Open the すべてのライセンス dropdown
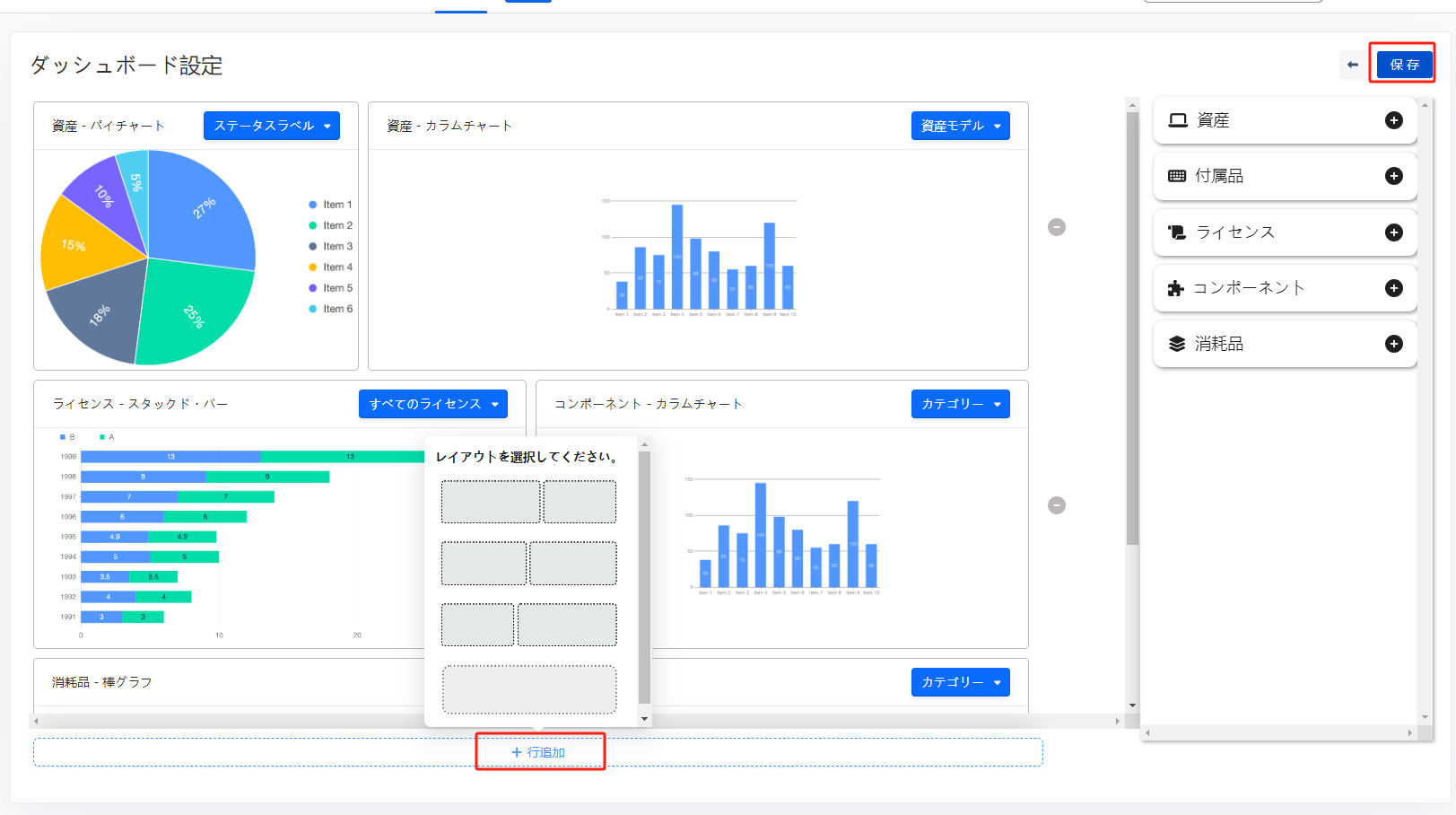Viewport: 1456px width, 815px height. pyautogui.click(x=432, y=404)
